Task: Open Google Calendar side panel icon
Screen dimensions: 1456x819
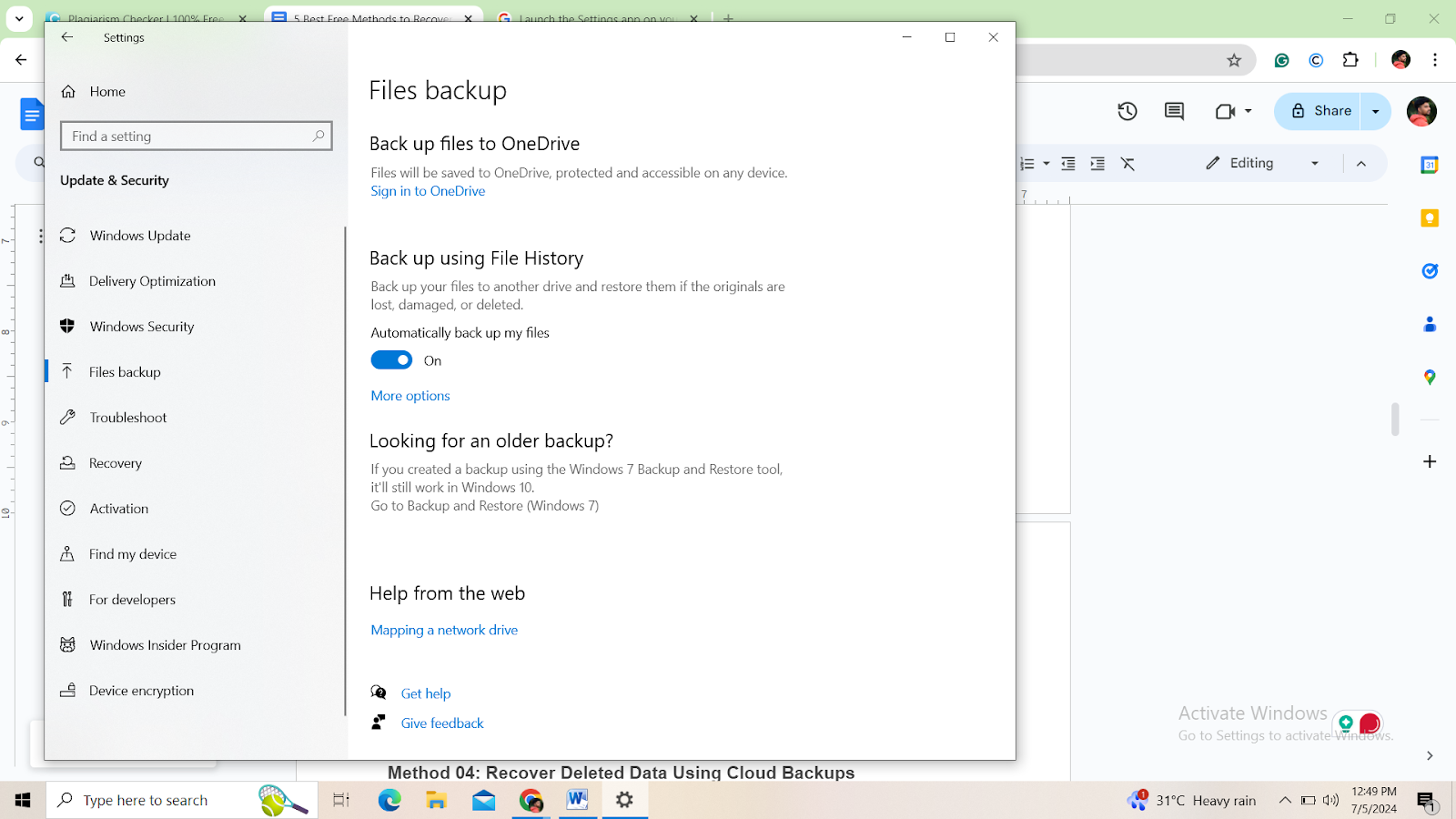Action: point(1430,165)
